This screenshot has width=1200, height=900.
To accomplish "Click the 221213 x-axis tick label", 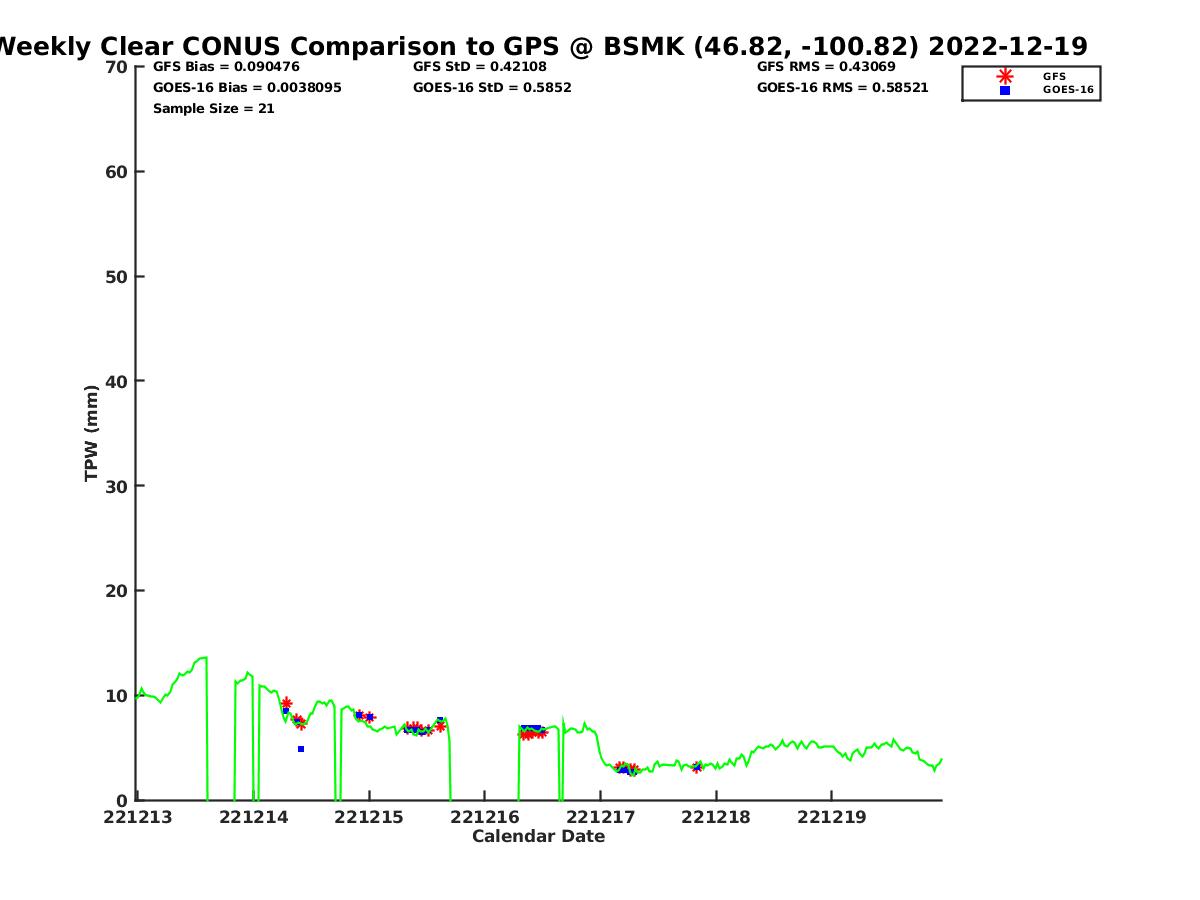I will point(138,817).
